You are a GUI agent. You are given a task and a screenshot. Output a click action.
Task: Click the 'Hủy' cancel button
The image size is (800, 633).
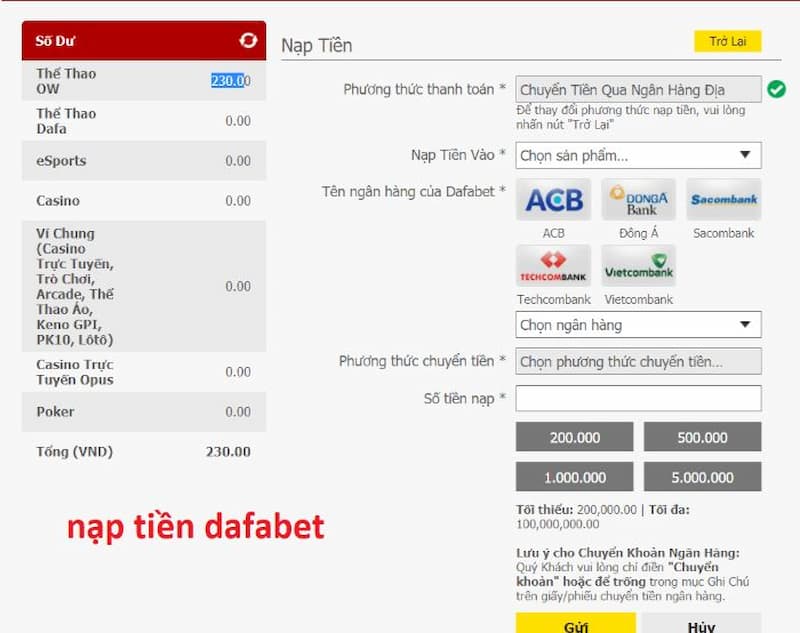(701, 624)
